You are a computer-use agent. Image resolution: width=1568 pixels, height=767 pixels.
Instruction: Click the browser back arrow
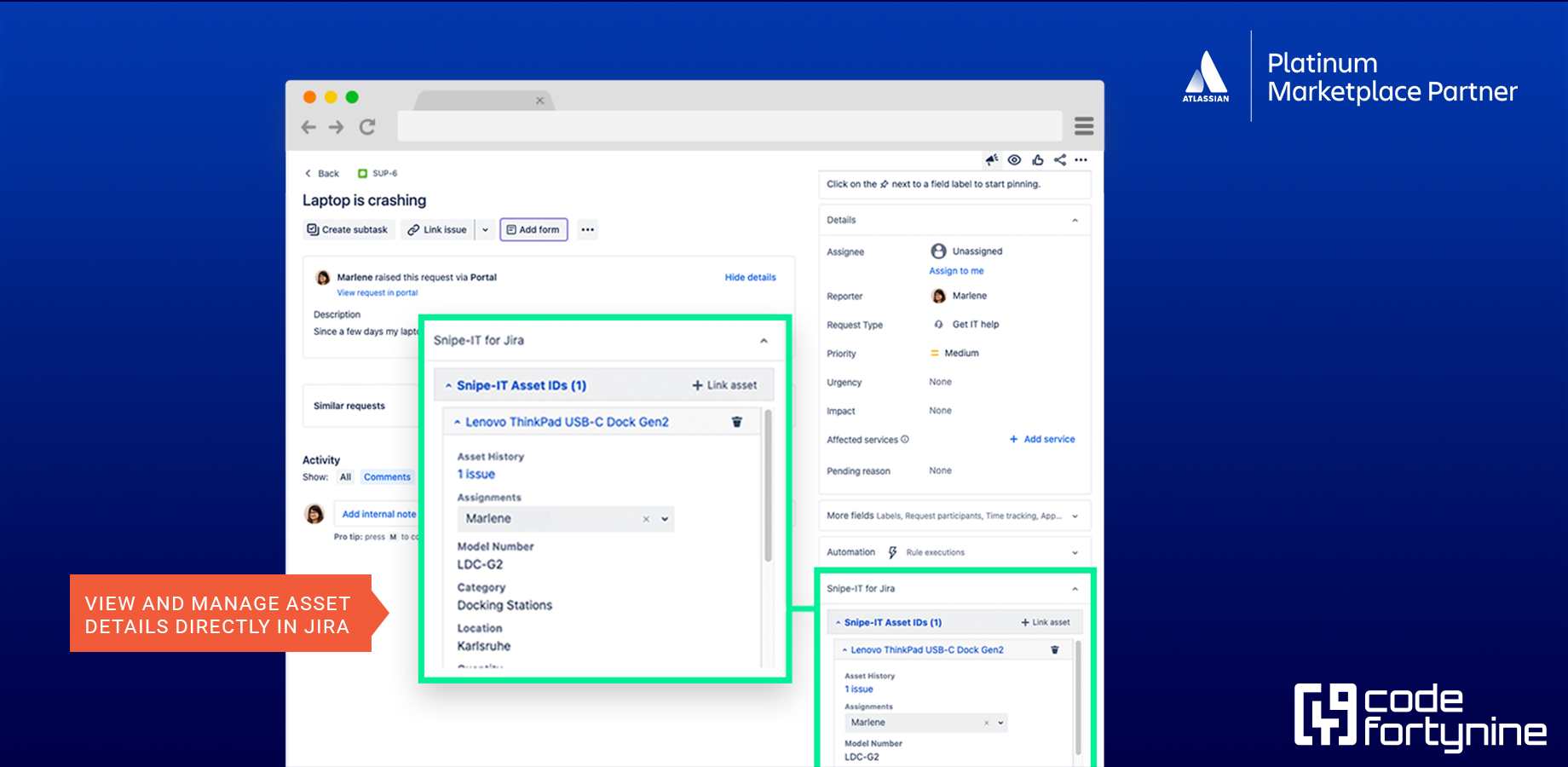(308, 127)
